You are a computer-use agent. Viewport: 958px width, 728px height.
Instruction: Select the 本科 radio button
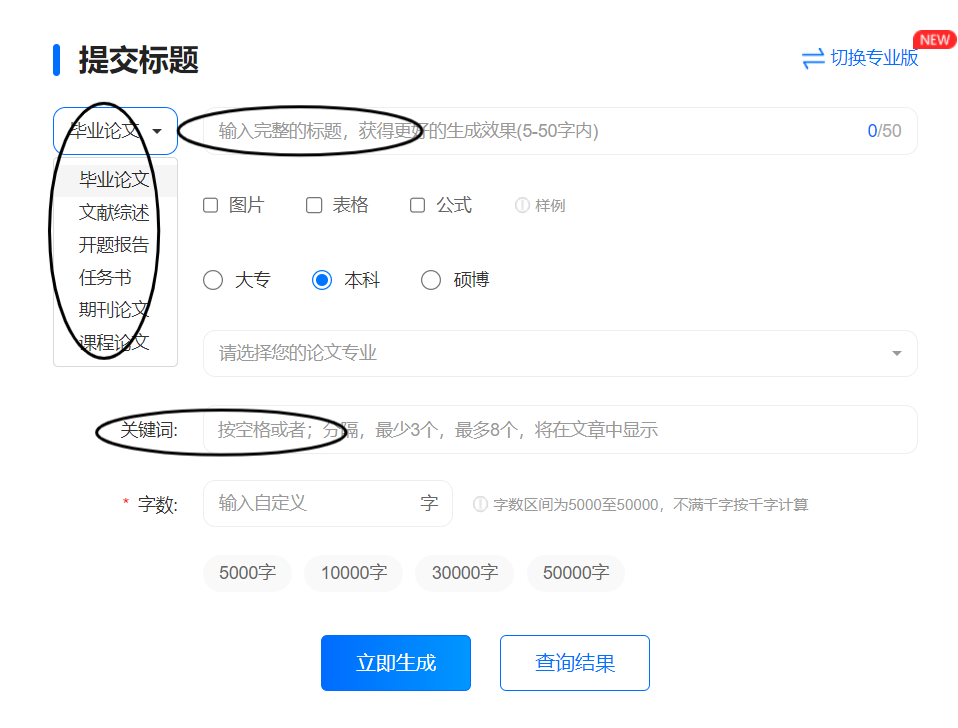322,280
